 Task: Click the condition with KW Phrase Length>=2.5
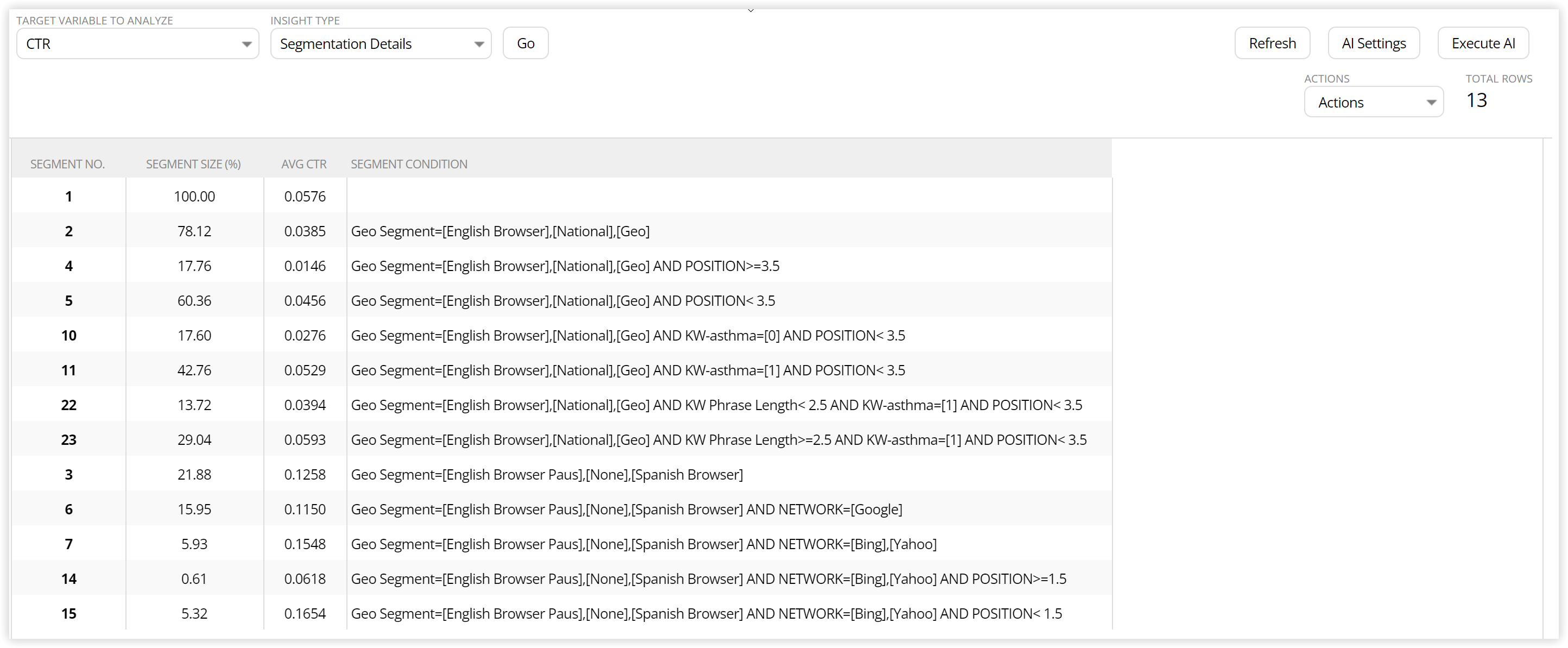click(718, 440)
